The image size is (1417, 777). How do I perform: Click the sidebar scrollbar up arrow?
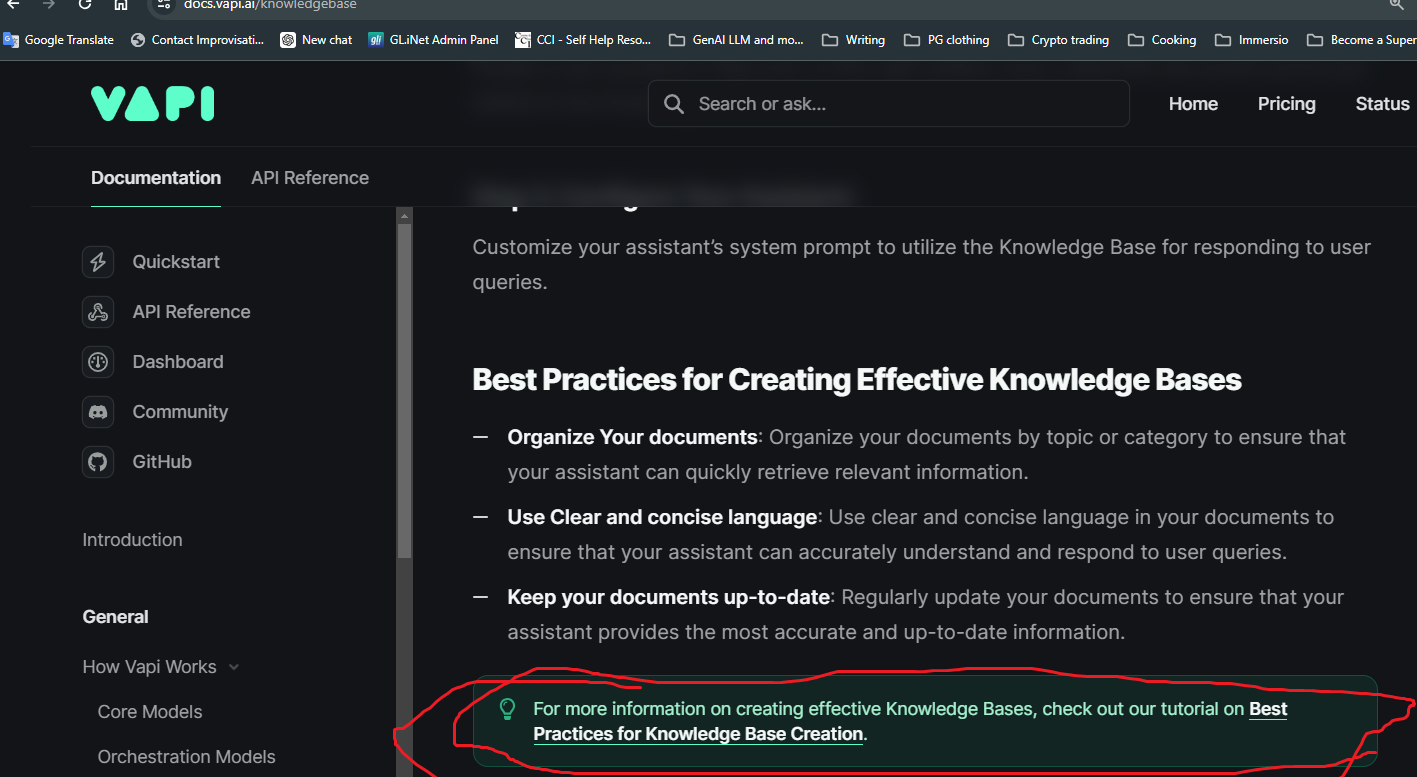coord(404,215)
